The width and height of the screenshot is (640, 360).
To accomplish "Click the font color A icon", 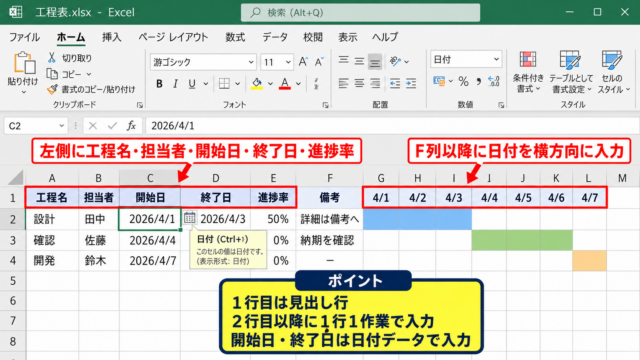I will tap(285, 84).
